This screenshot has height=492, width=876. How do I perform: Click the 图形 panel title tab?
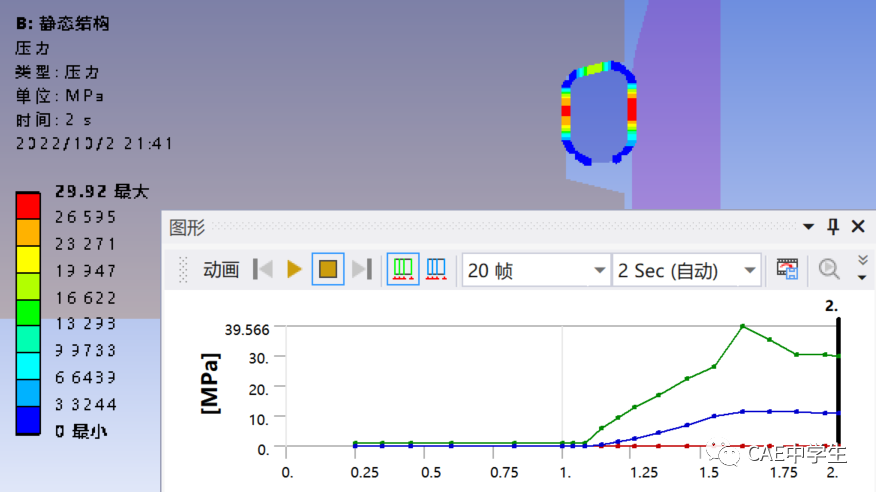(187, 228)
